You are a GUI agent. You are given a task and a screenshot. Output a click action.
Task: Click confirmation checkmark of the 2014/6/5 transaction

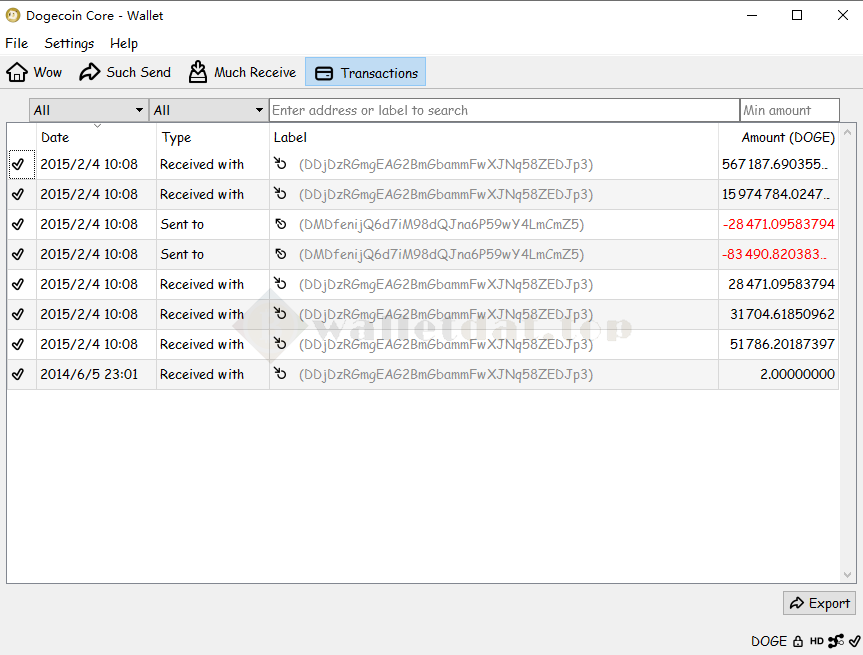click(18, 374)
